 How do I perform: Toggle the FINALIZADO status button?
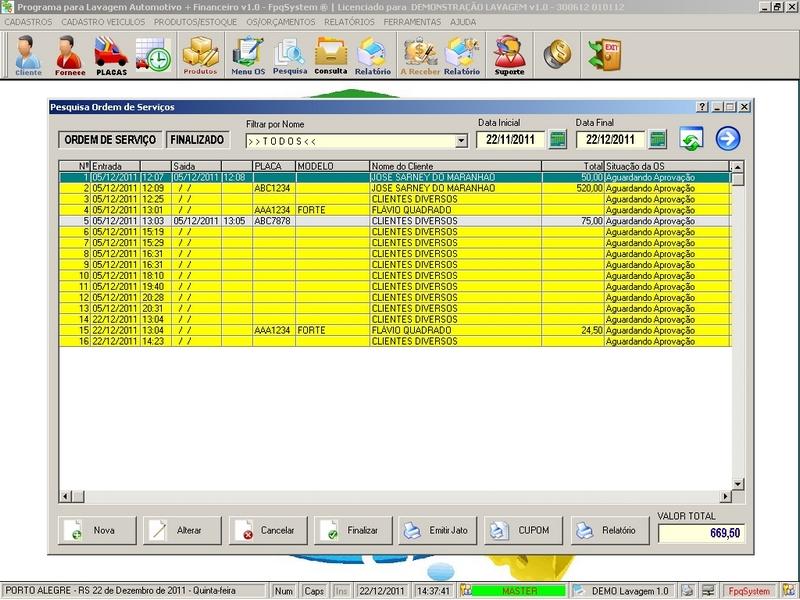click(197, 140)
